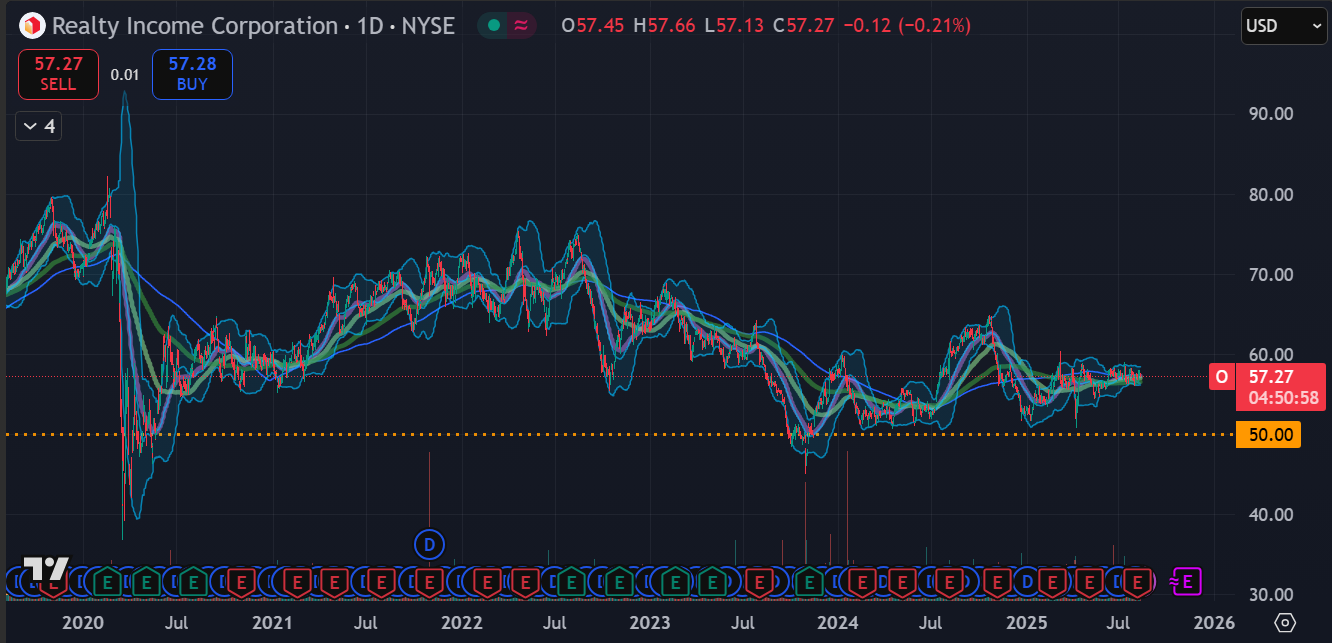Click the change value −0.12 (−0.21%)
The height and width of the screenshot is (643, 1332).
(x=907, y=25)
